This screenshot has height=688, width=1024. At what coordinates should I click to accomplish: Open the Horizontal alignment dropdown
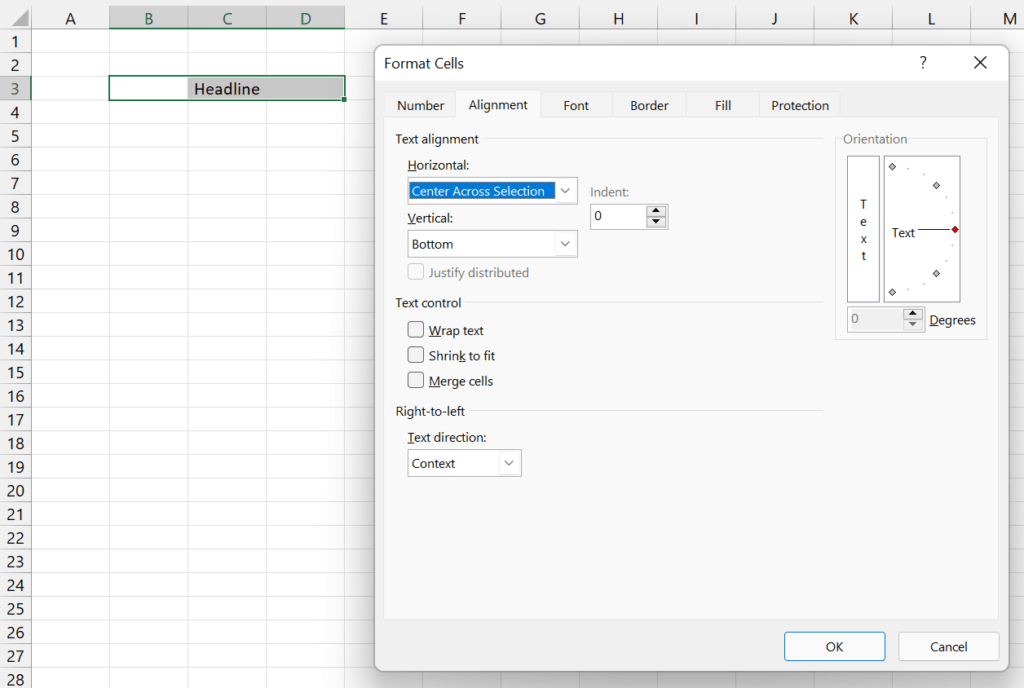click(567, 190)
